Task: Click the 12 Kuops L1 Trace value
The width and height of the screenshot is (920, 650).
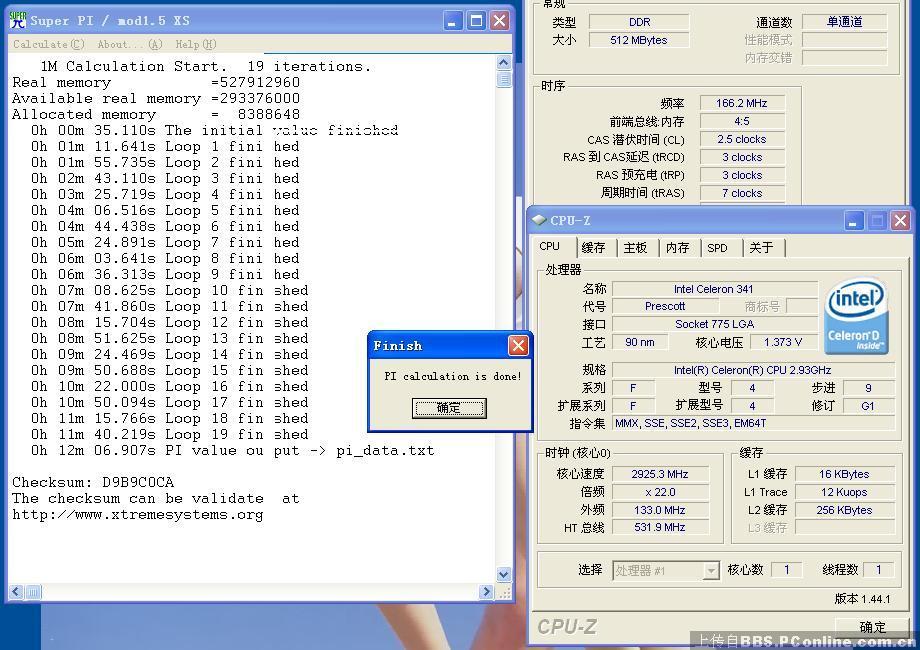Action: pos(844,492)
